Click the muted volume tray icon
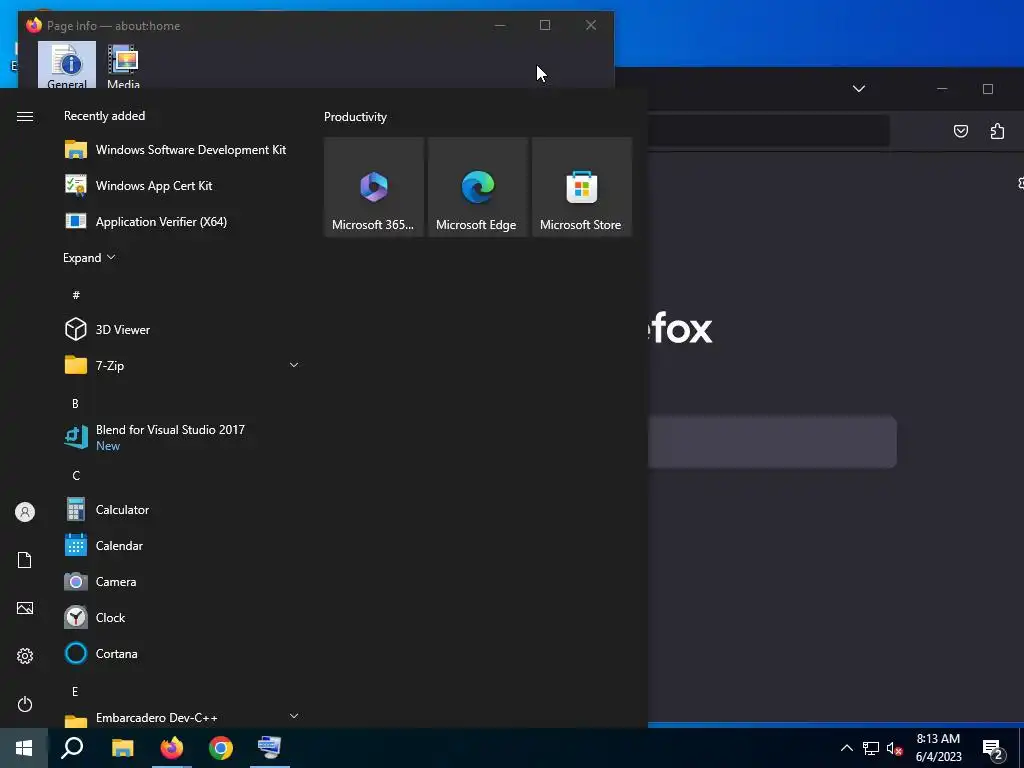1024x768 pixels. click(x=894, y=748)
